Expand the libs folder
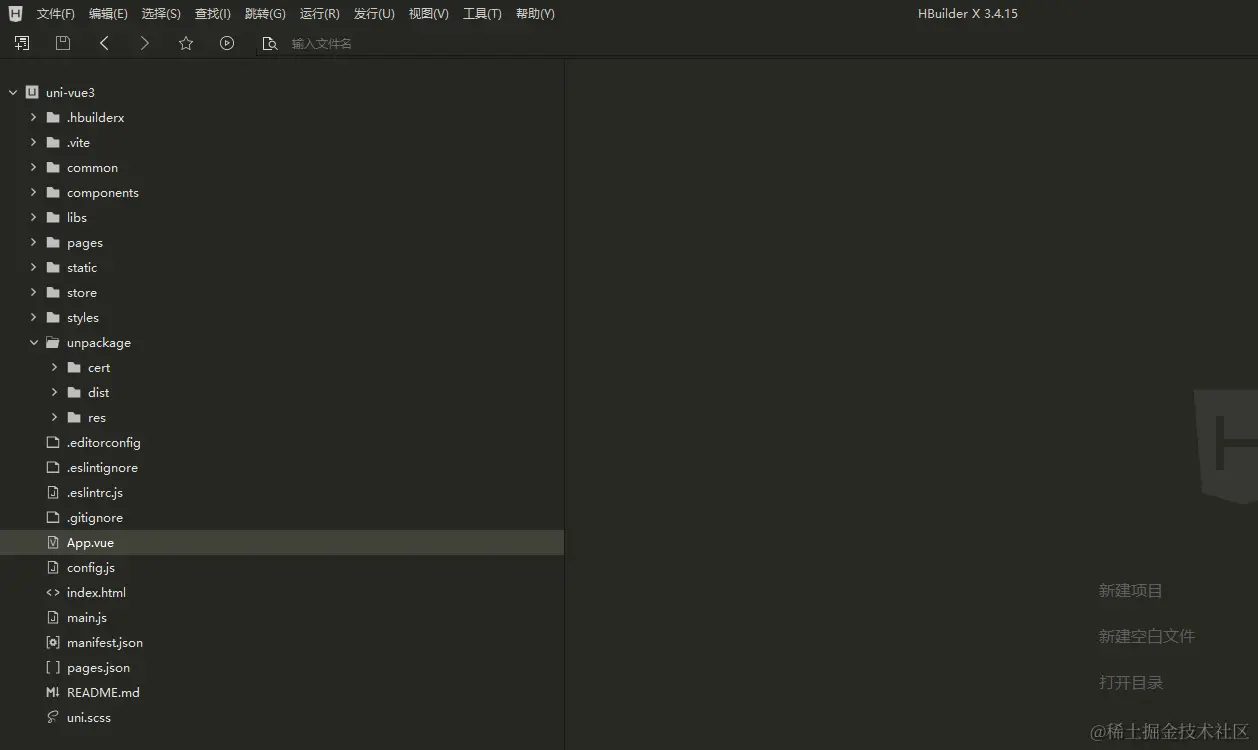 point(33,217)
